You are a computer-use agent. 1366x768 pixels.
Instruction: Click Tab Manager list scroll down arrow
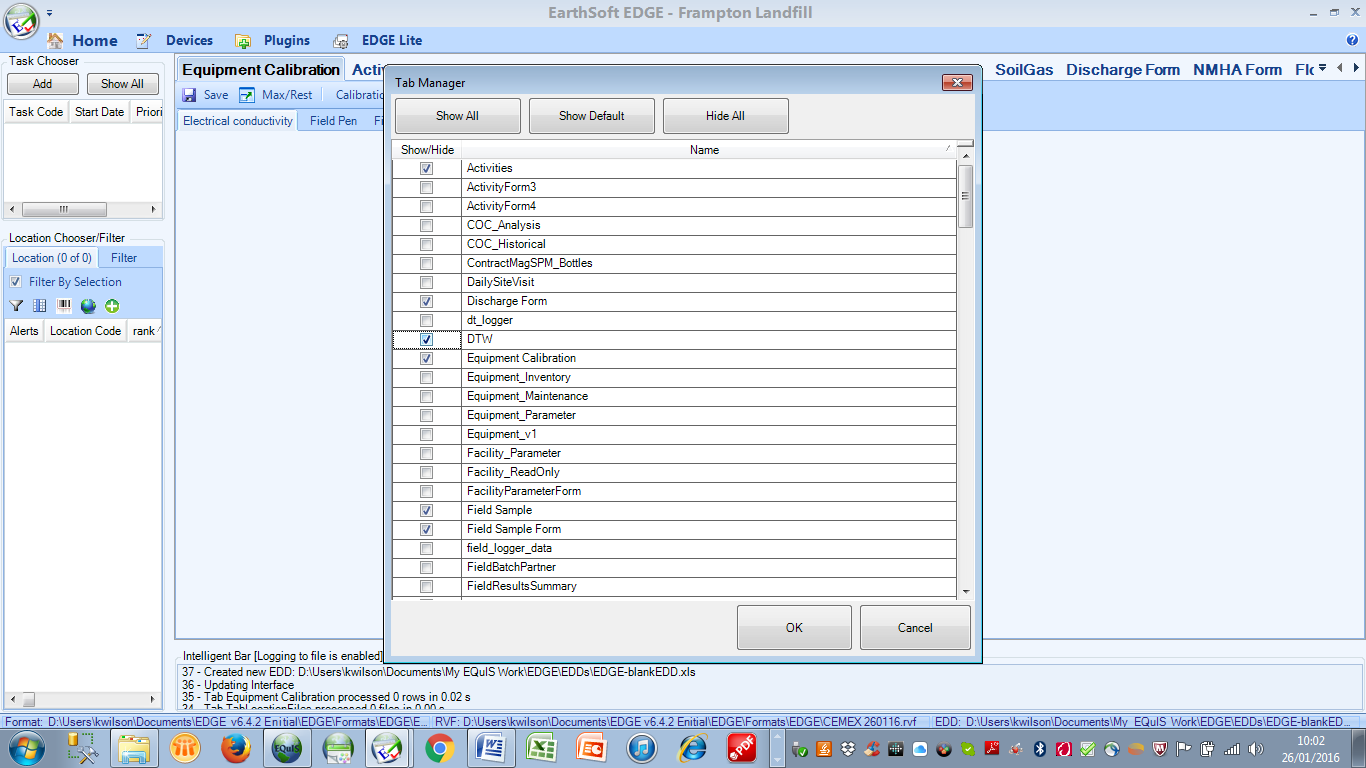click(x=965, y=591)
